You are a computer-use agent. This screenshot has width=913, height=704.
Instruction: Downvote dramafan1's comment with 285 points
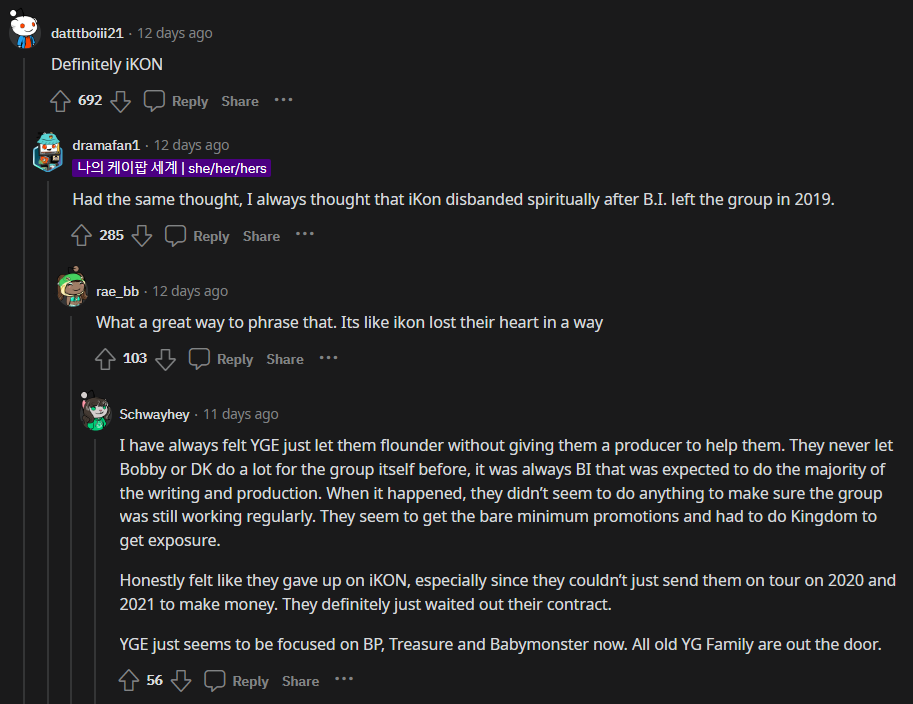[x=142, y=235]
